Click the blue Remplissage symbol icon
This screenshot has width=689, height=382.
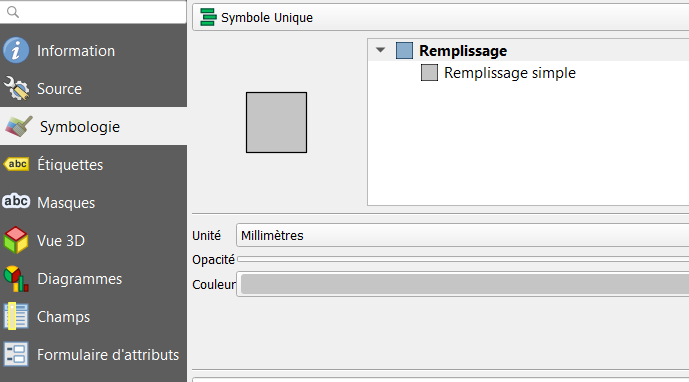tap(404, 51)
